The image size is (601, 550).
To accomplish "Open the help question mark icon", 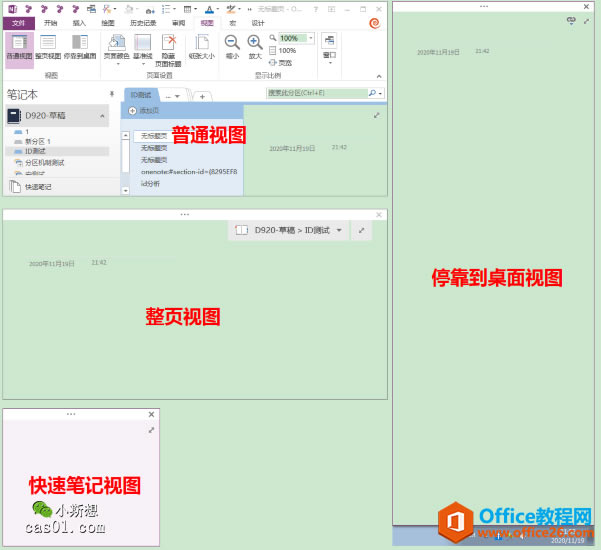I will coord(315,9).
